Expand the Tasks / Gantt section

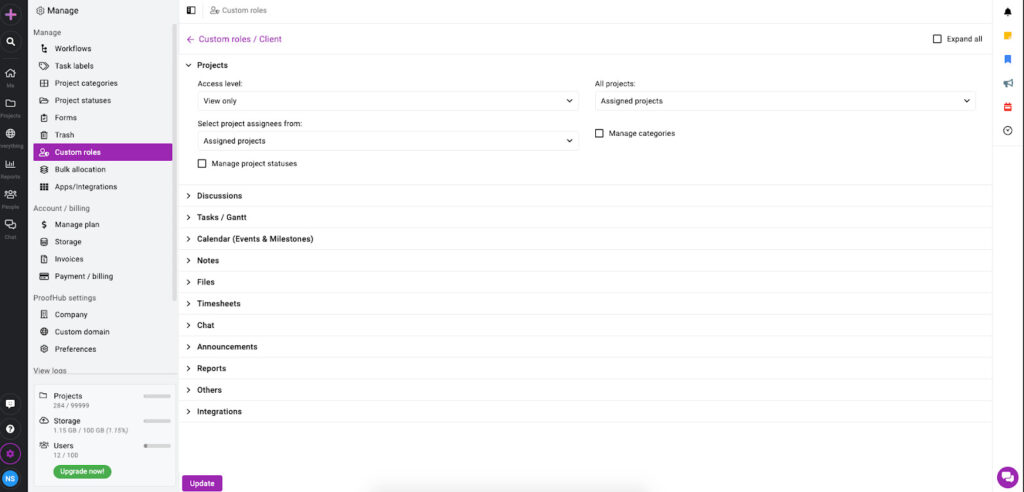188,218
